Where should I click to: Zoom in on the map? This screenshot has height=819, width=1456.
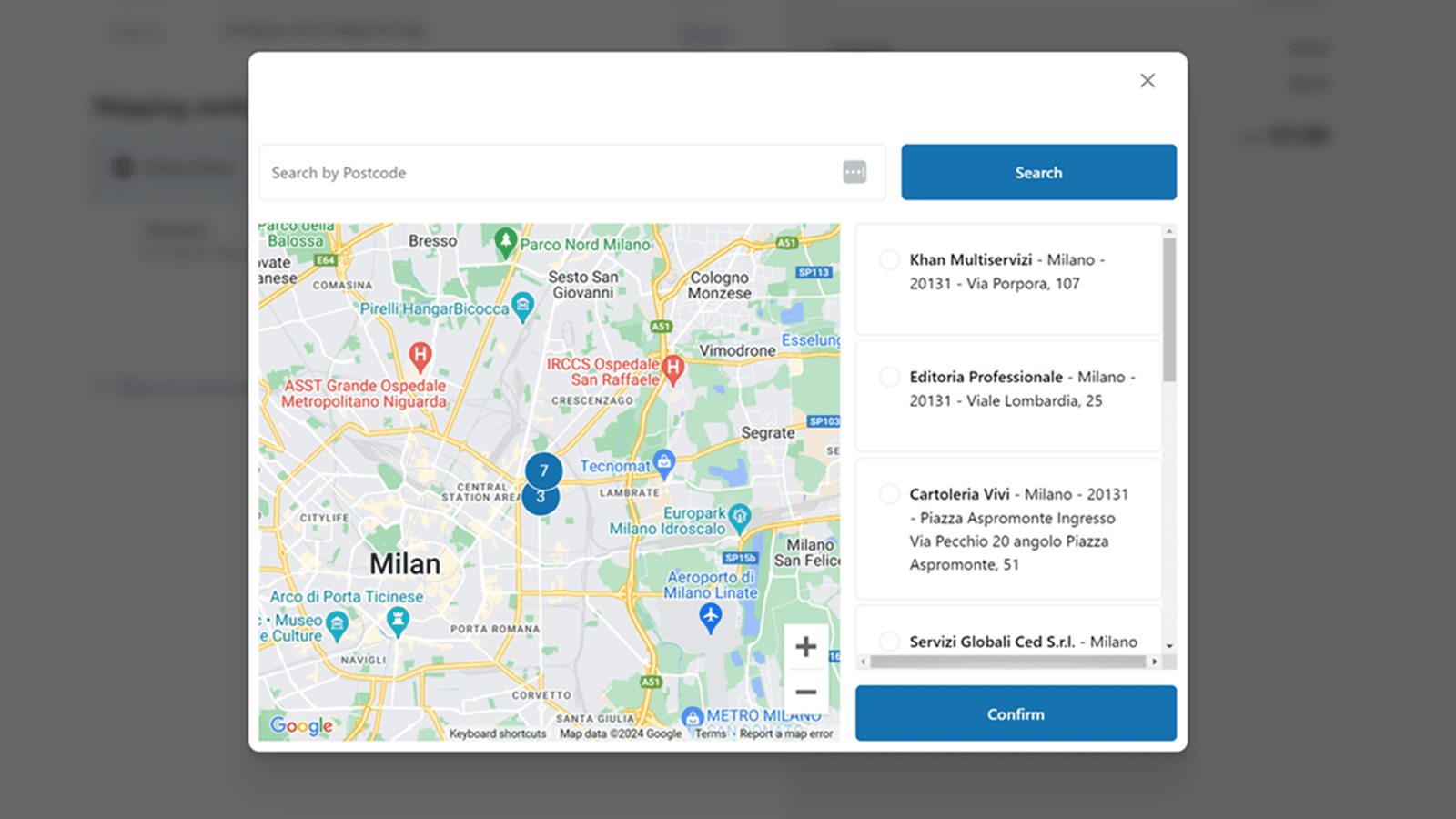[x=805, y=647]
